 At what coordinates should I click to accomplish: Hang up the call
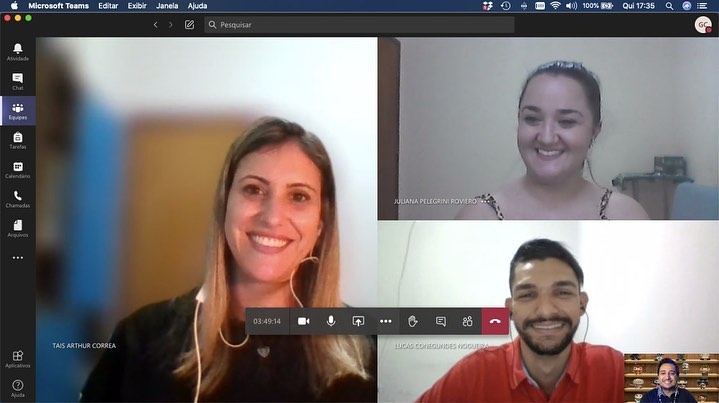495,321
